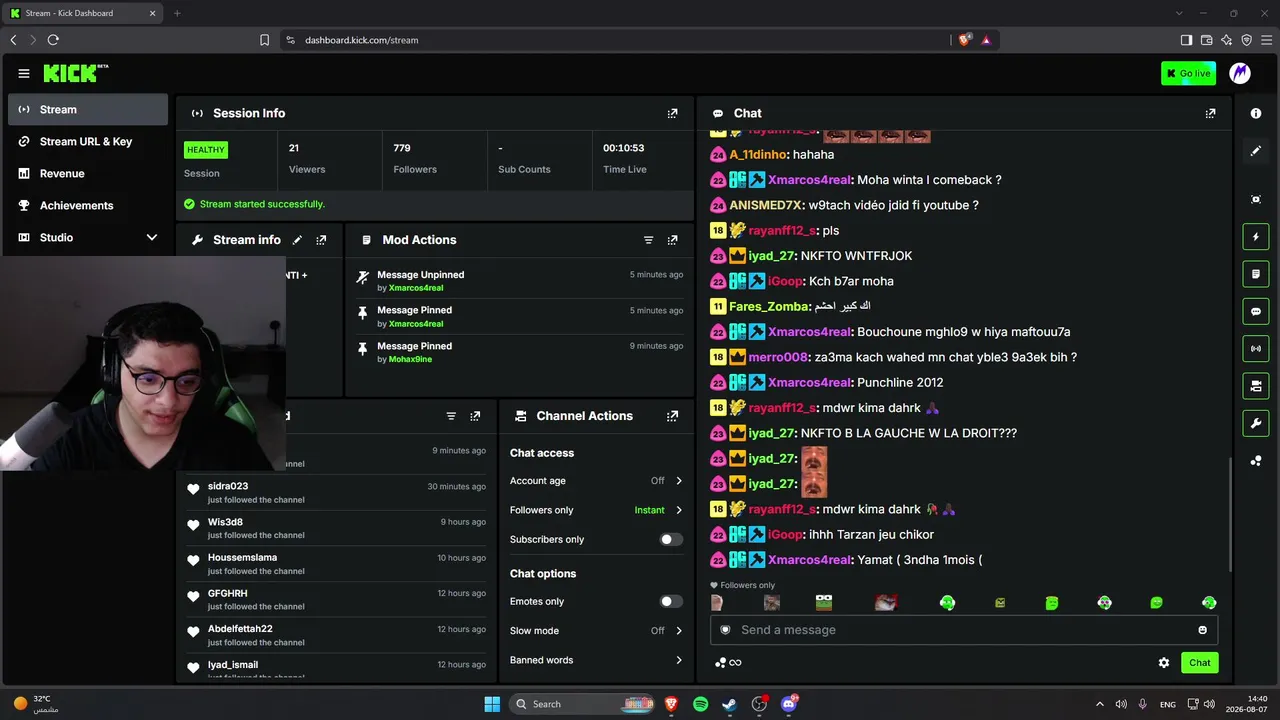Open Stream URL & Key page

(x=88, y=142)
